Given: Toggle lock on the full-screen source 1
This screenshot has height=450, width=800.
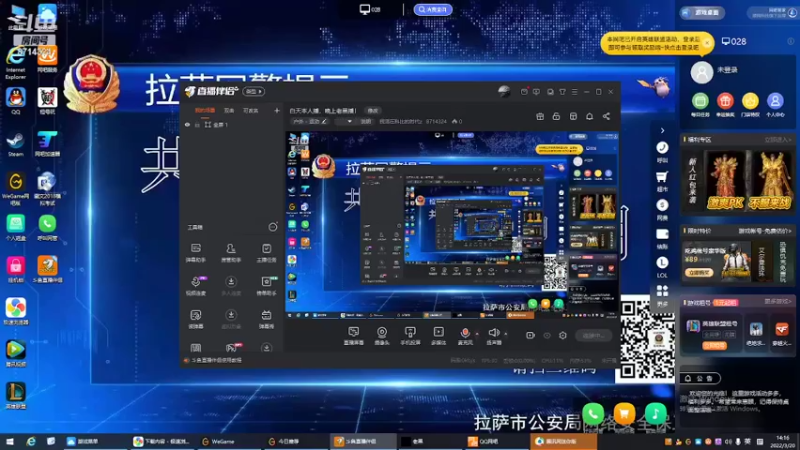Looking at the screenshot, I should pos(197,124).
